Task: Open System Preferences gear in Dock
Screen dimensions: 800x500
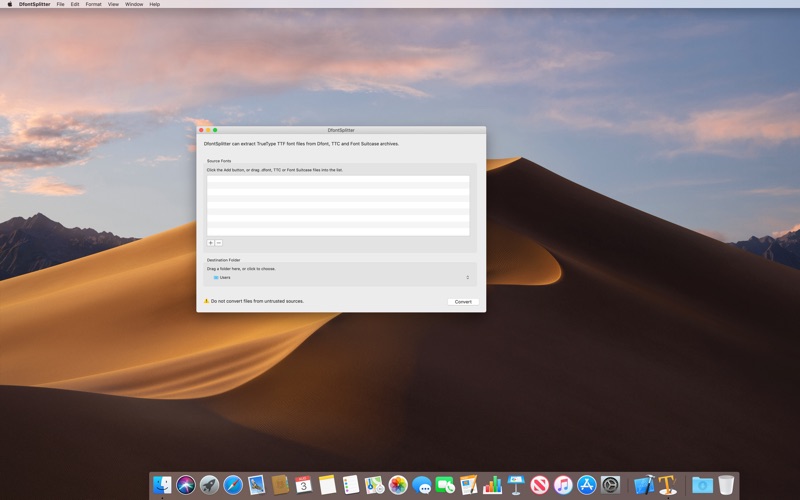Action: tap(610, 485)
